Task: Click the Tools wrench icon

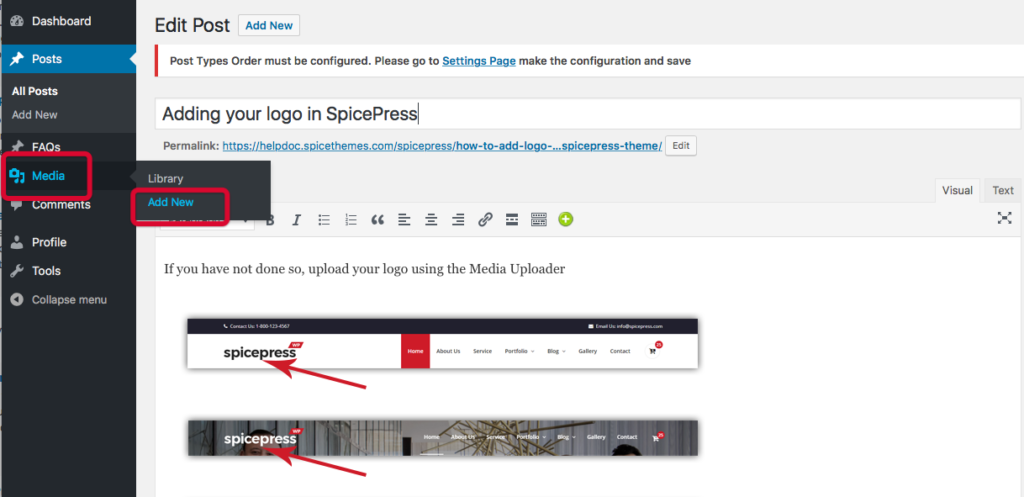Action: tap(17, 271)
